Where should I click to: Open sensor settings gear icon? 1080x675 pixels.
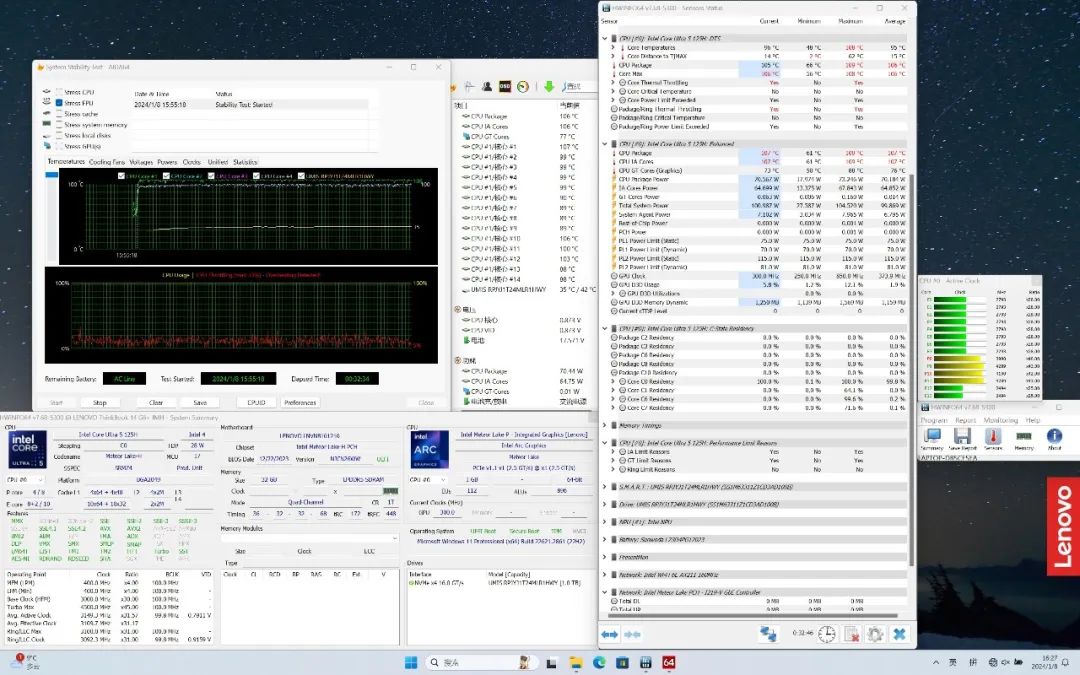pos(875,634)
